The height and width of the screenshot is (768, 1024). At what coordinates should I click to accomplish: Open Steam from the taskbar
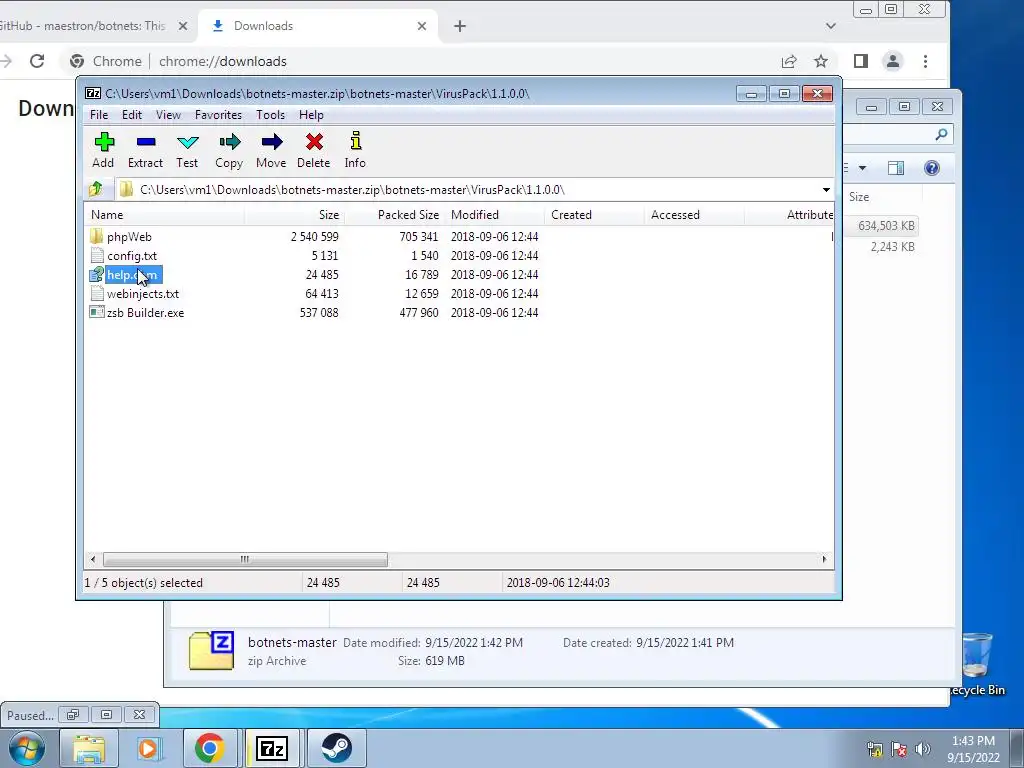click(336, 748)
